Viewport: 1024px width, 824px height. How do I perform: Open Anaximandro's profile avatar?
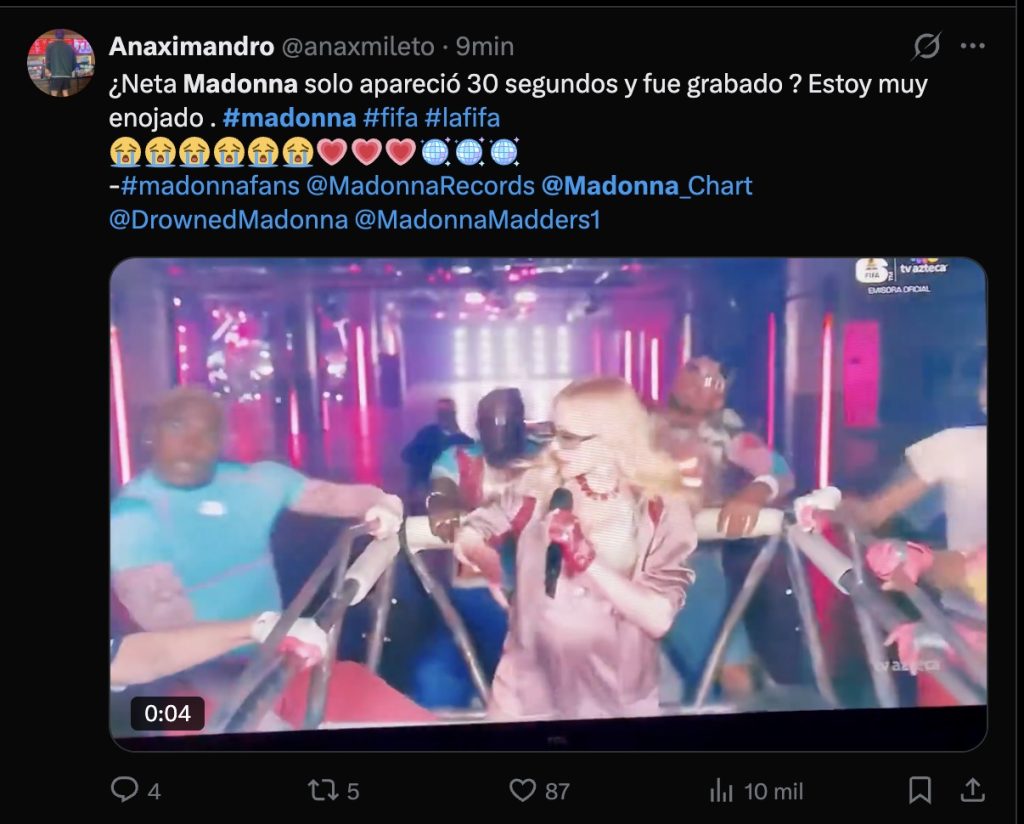point(61,63)
